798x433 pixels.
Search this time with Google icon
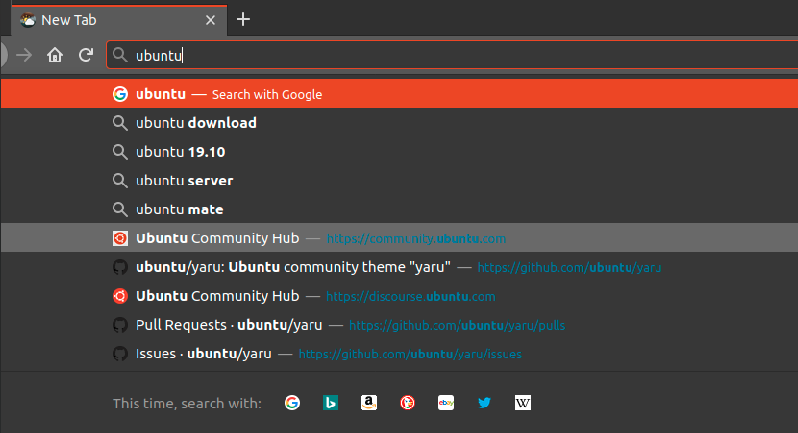292,402
